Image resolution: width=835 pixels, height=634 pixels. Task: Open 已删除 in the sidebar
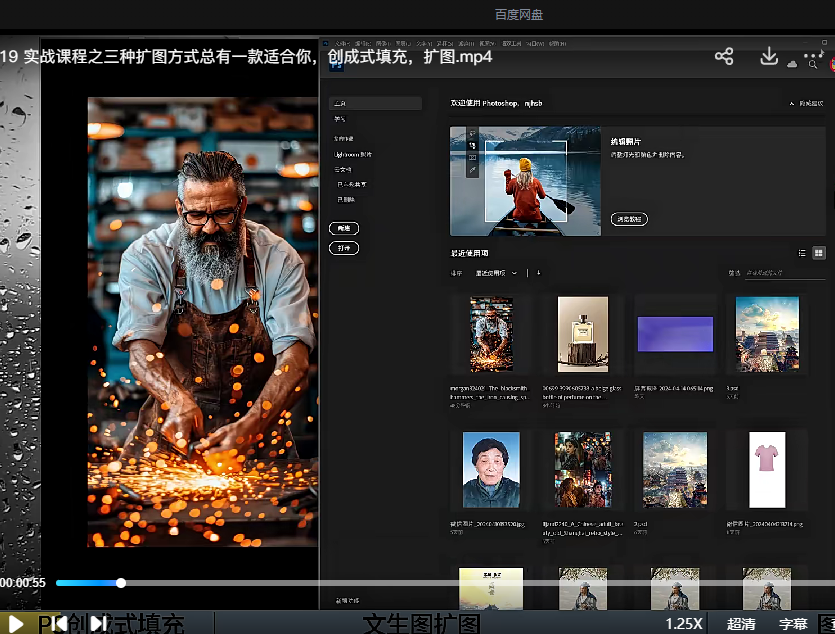tap(346, 200)
